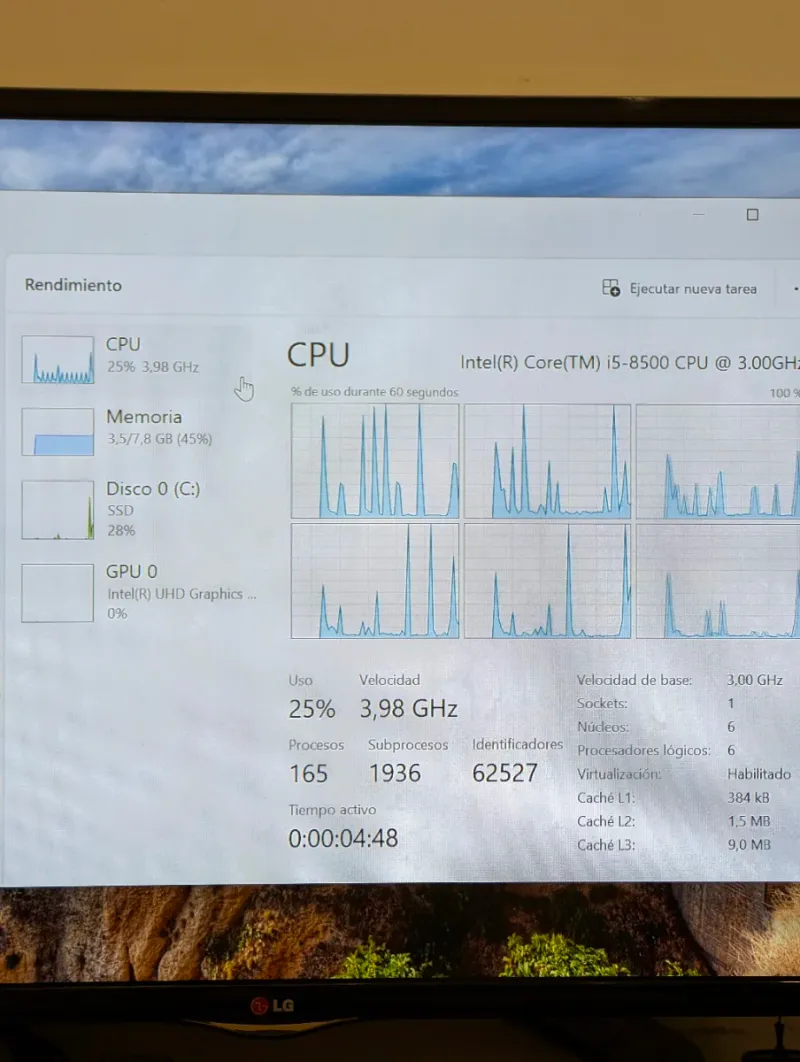Image resolution: width=800 pixels, height=1062 pixels.
Task: Click the Subprocesos count 1936
Action: click(395, 773)
